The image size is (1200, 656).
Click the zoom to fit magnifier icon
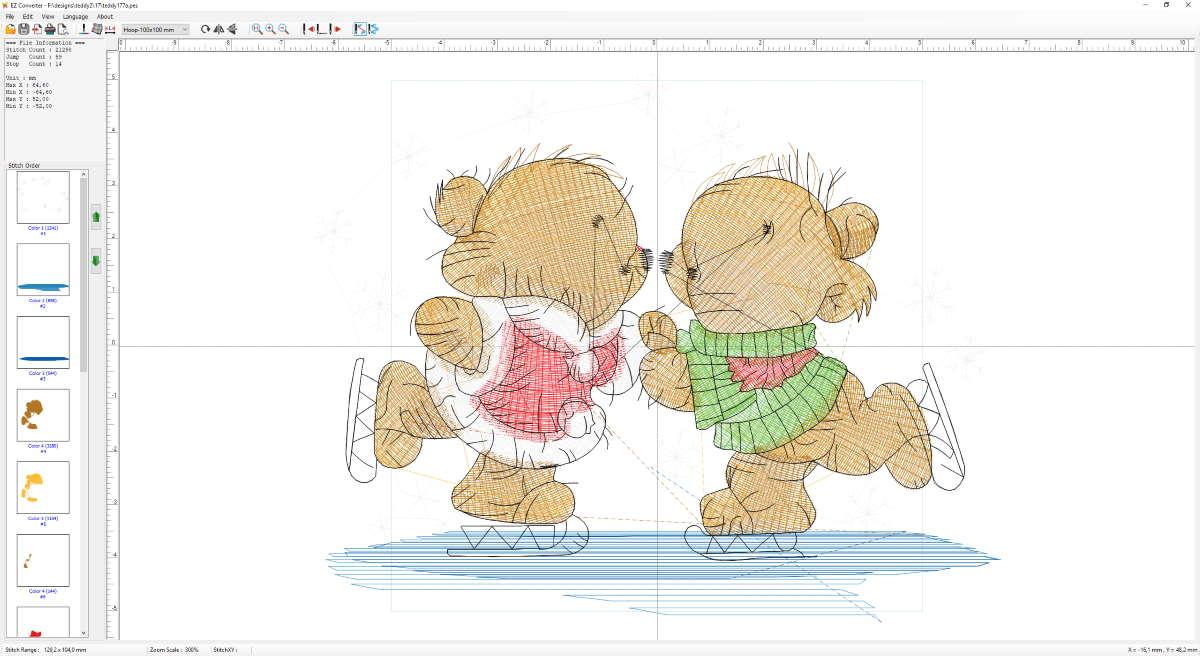click(257, 29)
